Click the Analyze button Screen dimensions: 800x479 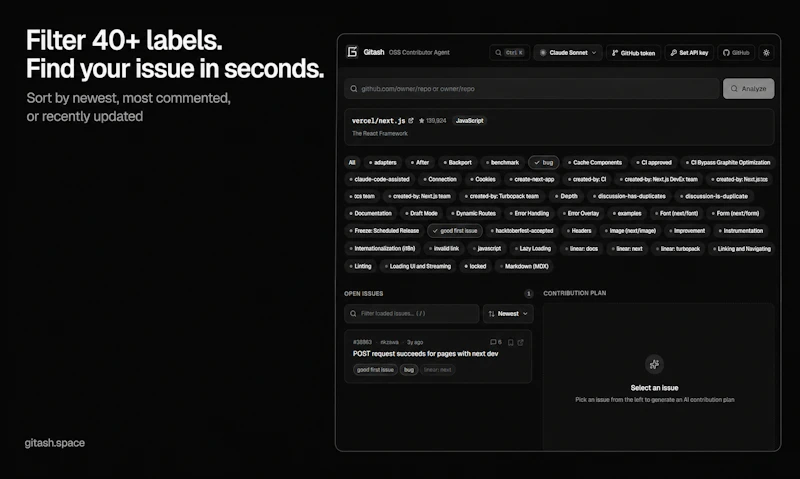coord(748,89)
